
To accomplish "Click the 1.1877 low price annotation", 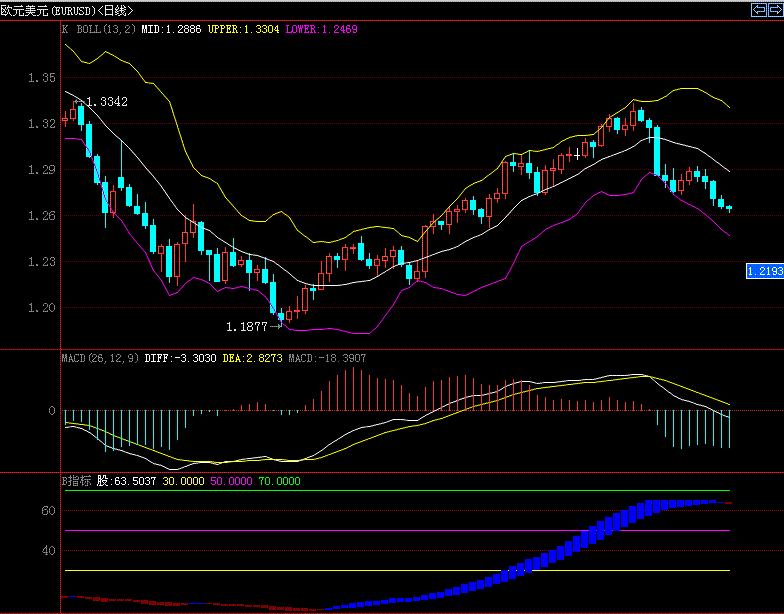I will pyautogui.click(x=246, y=327).
